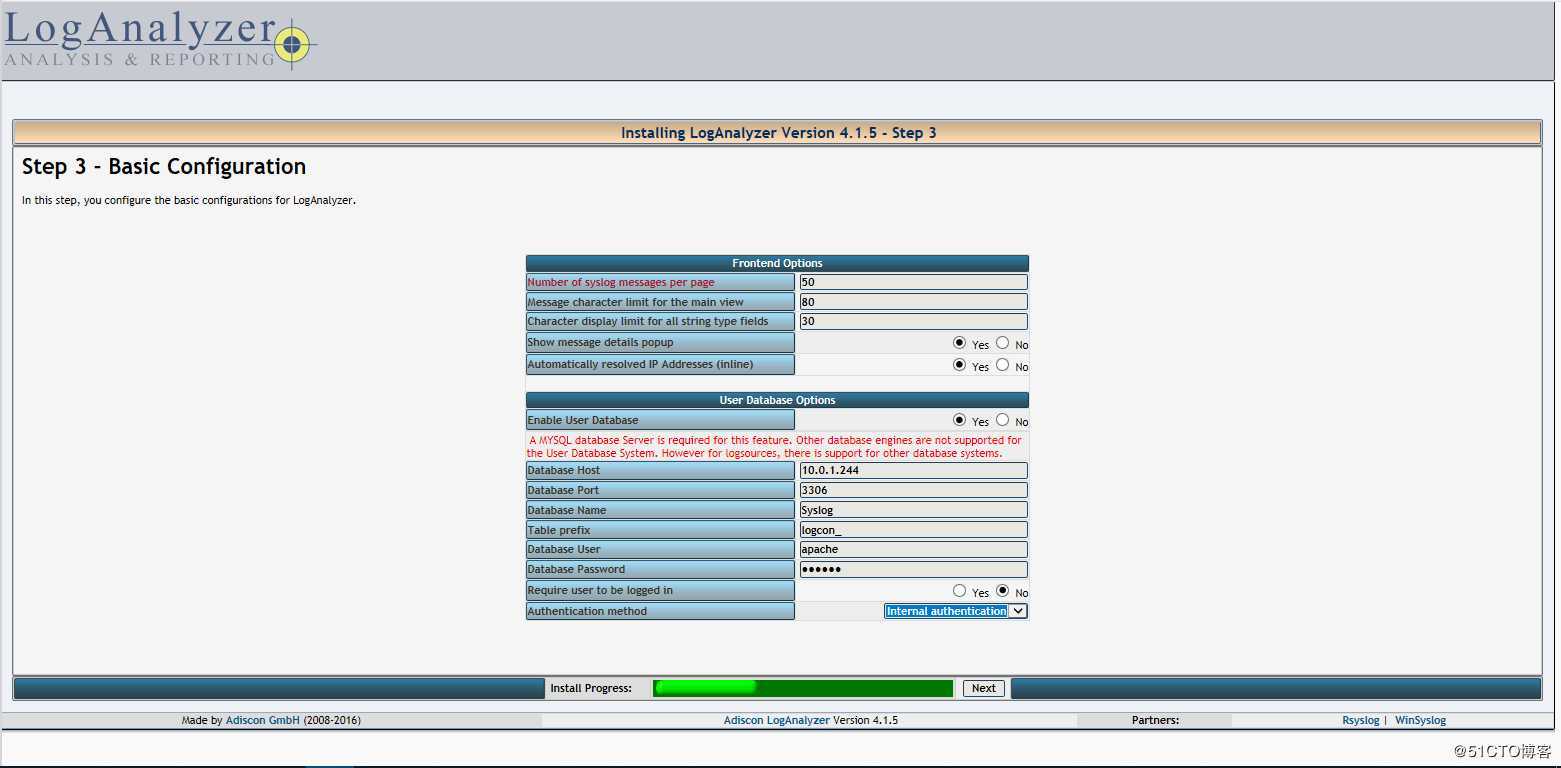
Task: Click the Number of syslog messages per page field
Action: pyautogui.click(x=913, y=282)
